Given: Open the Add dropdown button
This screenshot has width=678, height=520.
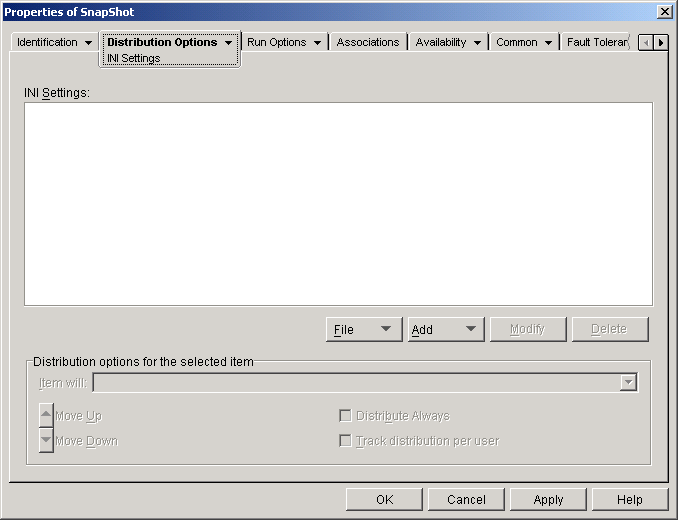Looking at the screenshot, I should (x=446, y=329).
